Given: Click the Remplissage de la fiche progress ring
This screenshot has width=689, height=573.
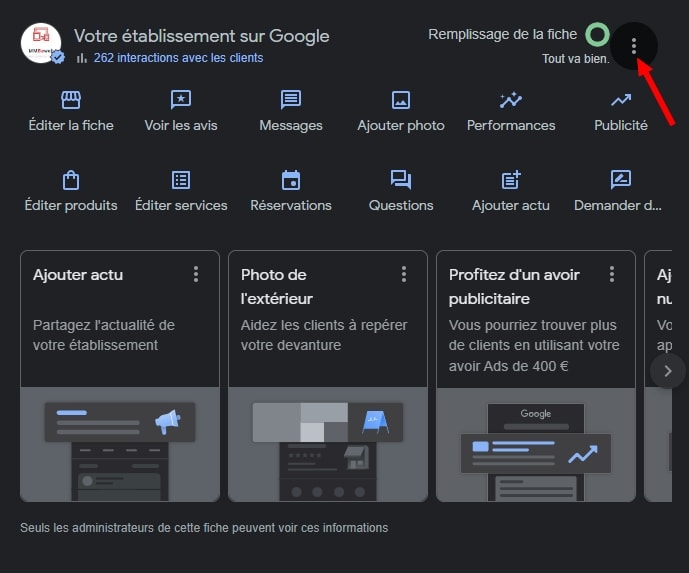Looking at the screenshot, I should coord(597,35).
